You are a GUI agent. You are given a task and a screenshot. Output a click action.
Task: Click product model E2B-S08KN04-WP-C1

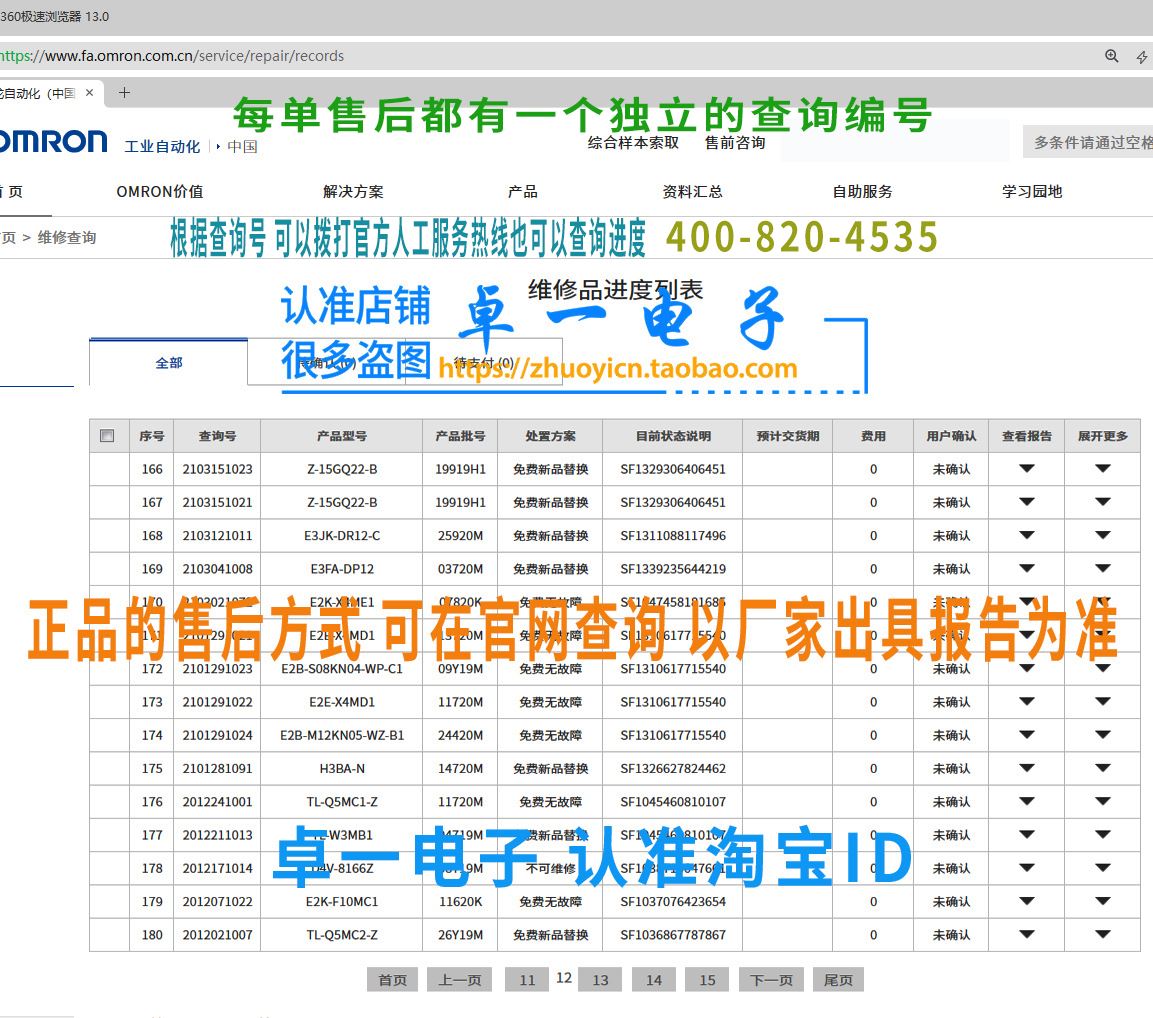(342, 669)
